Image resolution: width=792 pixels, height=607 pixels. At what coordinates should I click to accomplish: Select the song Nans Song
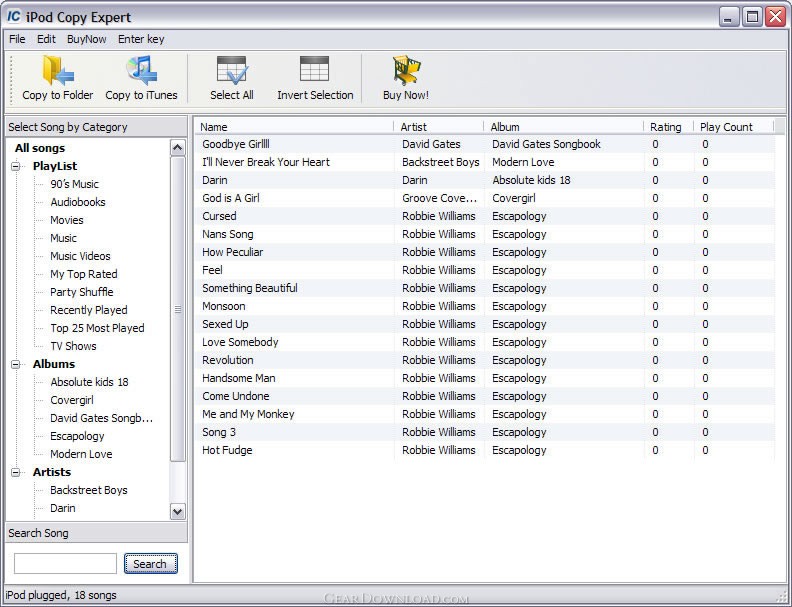tap(227, 234)
